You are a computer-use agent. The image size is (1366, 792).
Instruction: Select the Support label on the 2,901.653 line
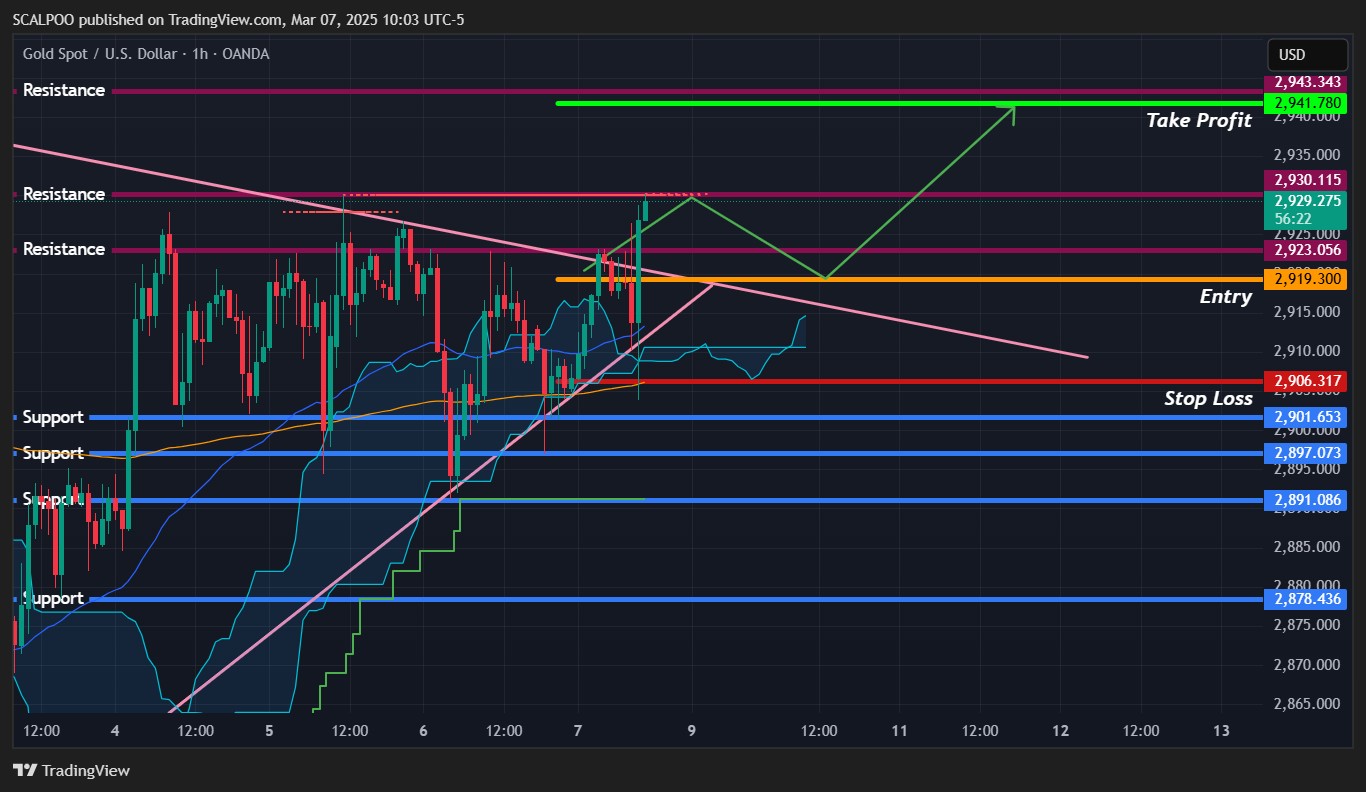[x=53, y=417]
